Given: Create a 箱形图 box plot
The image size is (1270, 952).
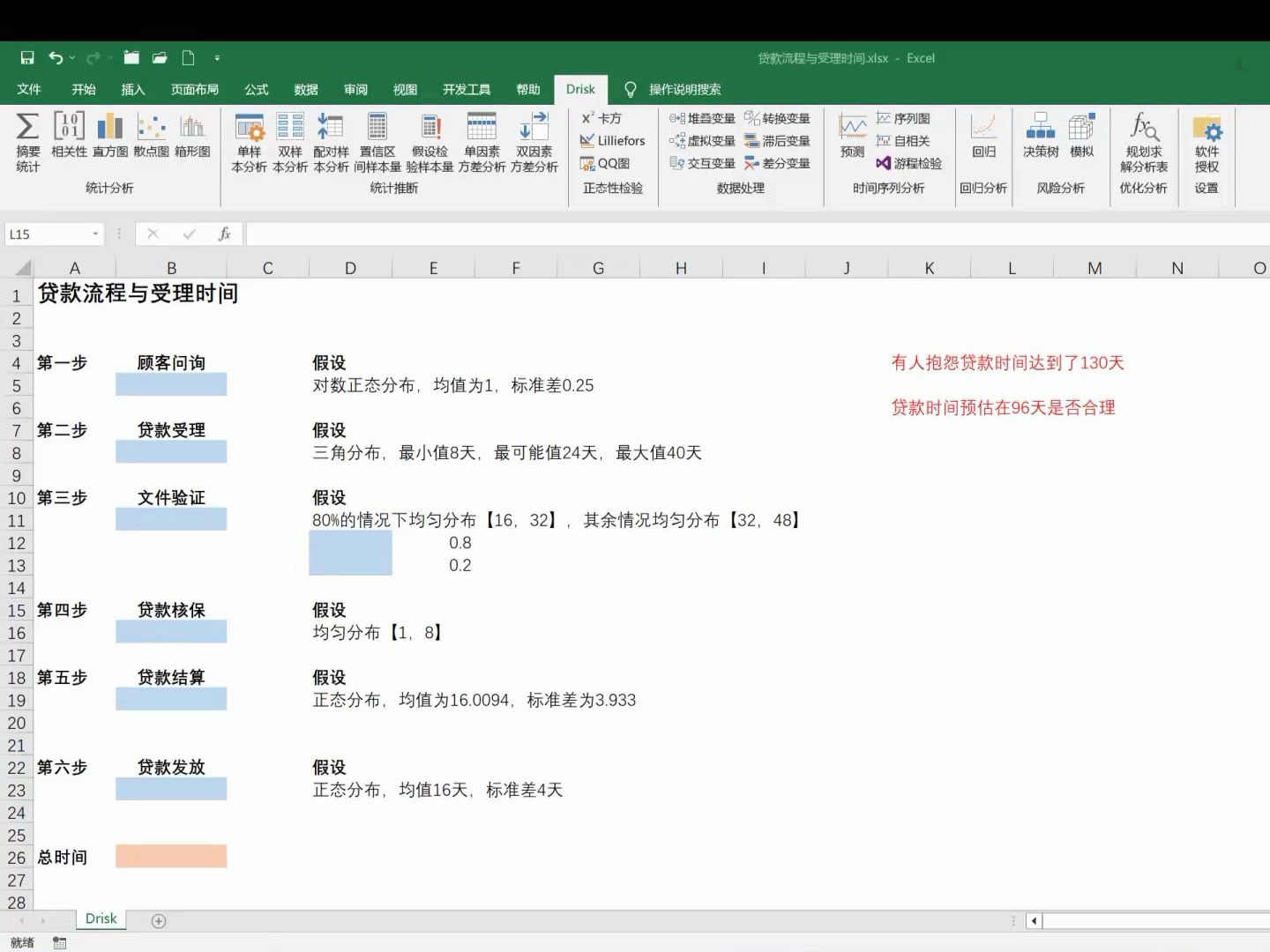Looking at the screenshot, I should [191, 135].
